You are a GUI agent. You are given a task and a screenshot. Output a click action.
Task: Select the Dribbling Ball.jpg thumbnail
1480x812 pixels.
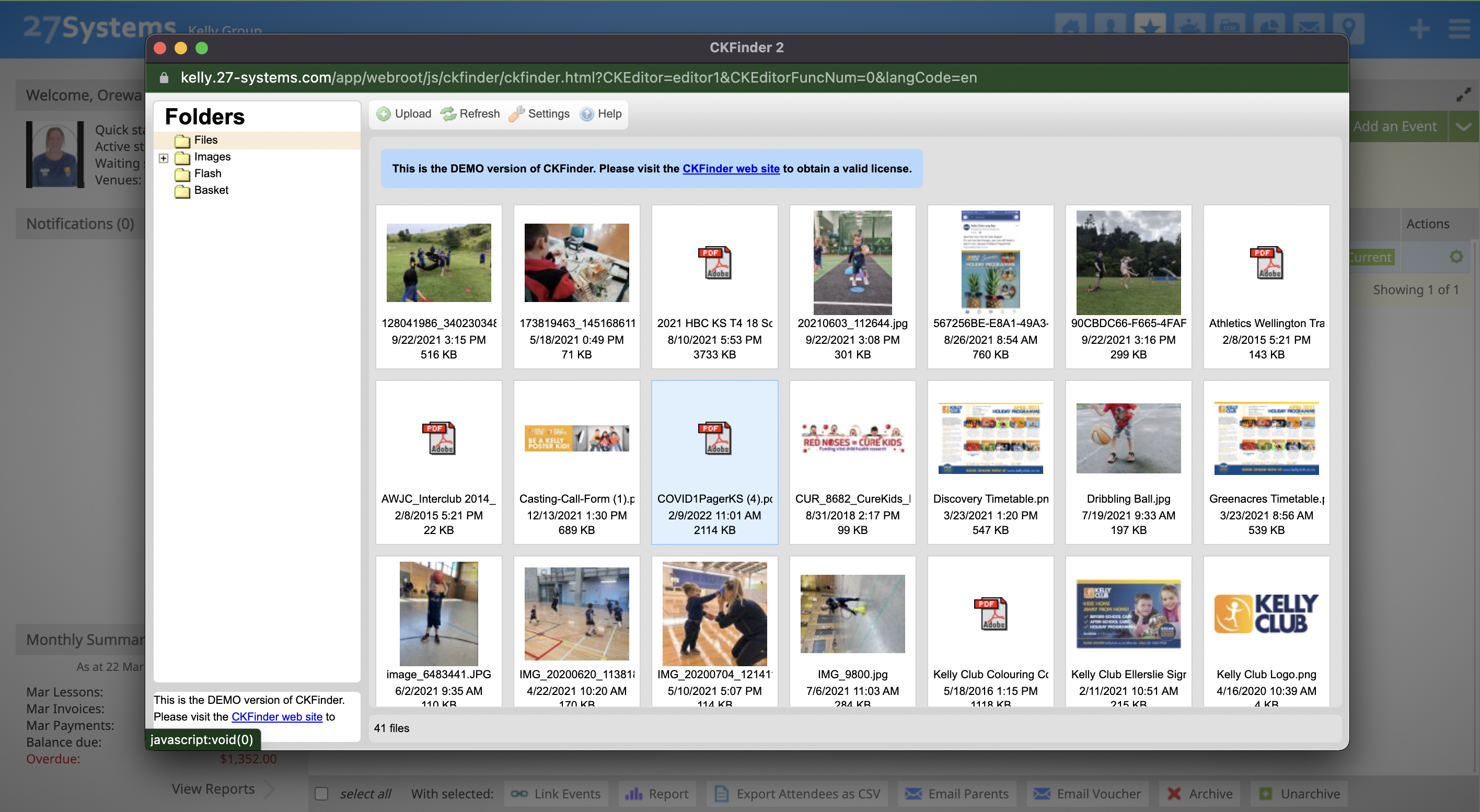(1128, 438)
